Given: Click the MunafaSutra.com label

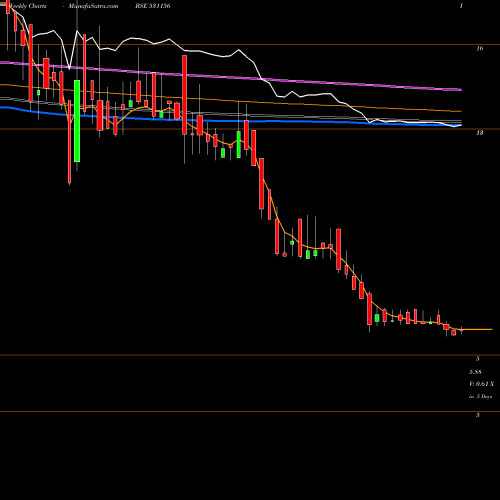Looking at the screenshot, I should 93,6.
